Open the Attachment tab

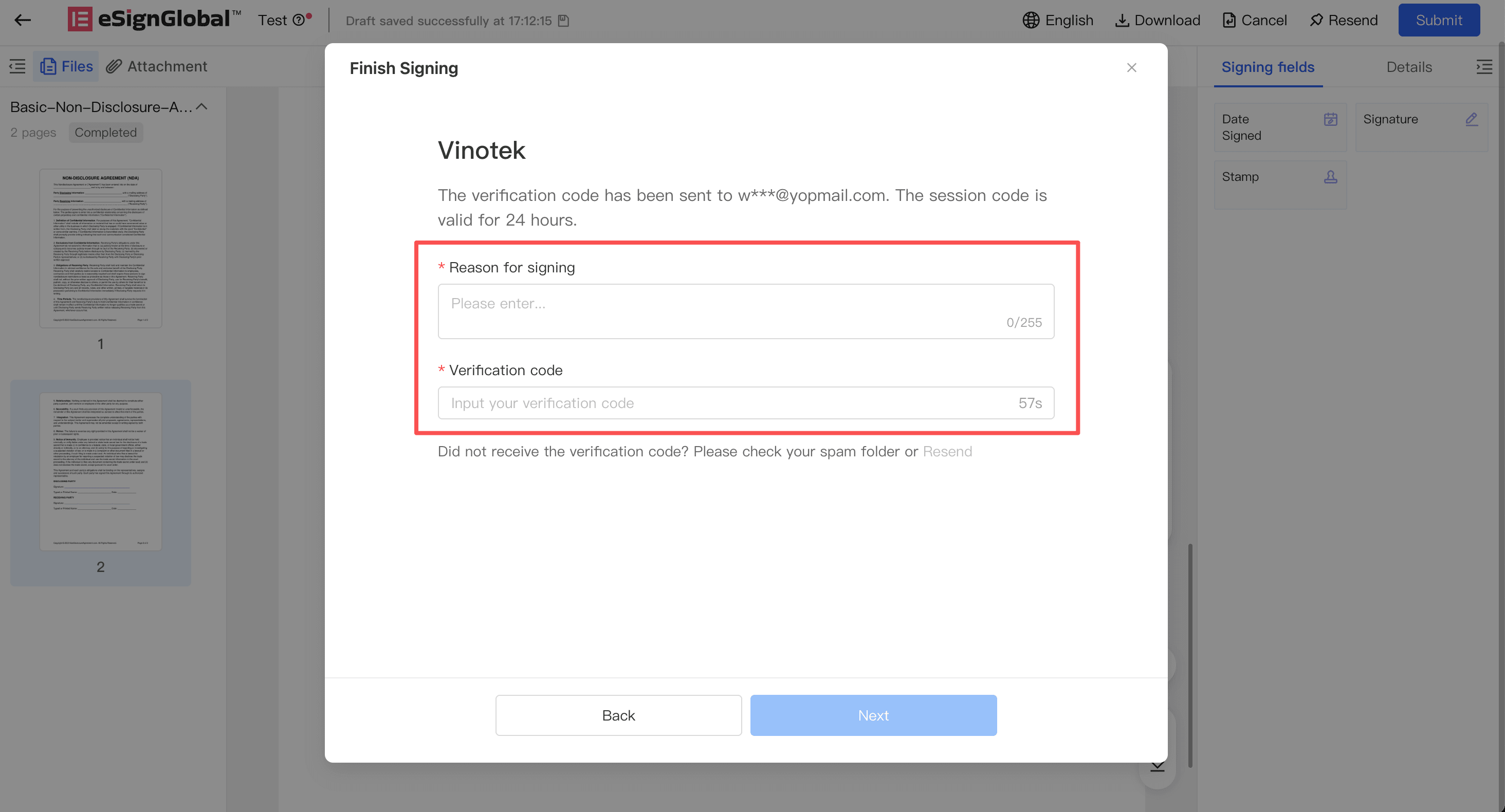[157, 66]
